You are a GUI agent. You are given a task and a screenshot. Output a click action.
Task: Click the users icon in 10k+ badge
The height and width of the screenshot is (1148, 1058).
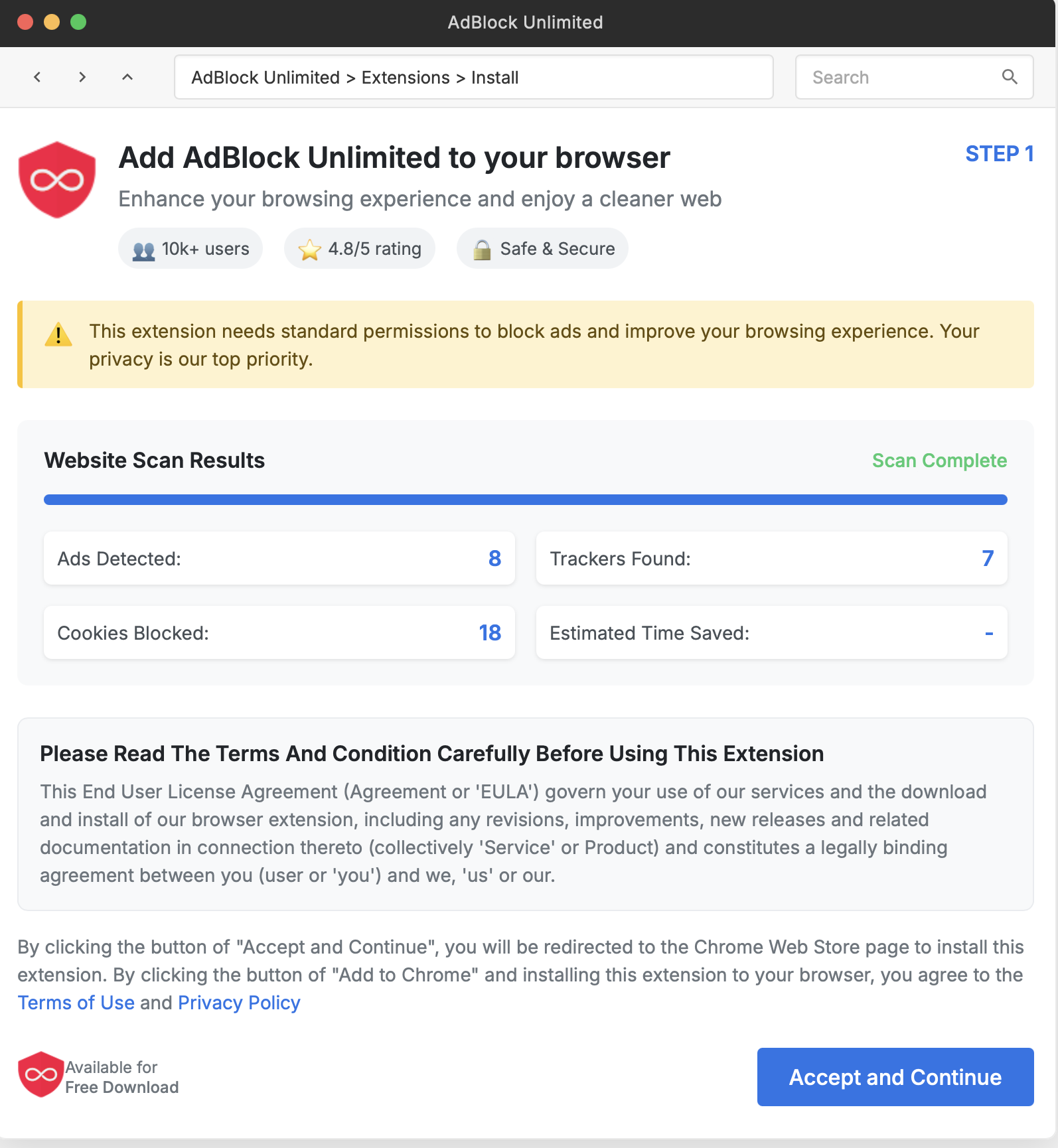(x=143, y=250)
